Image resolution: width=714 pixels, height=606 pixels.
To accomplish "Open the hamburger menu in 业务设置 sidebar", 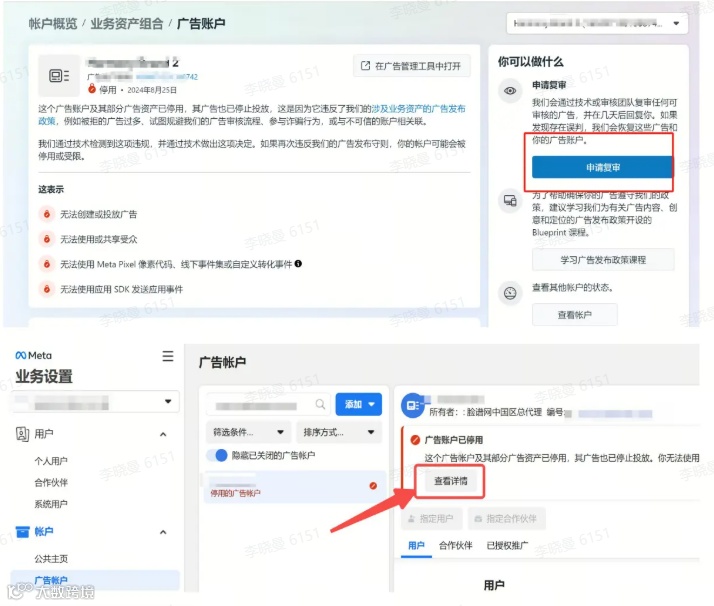I will coord(168,356).
